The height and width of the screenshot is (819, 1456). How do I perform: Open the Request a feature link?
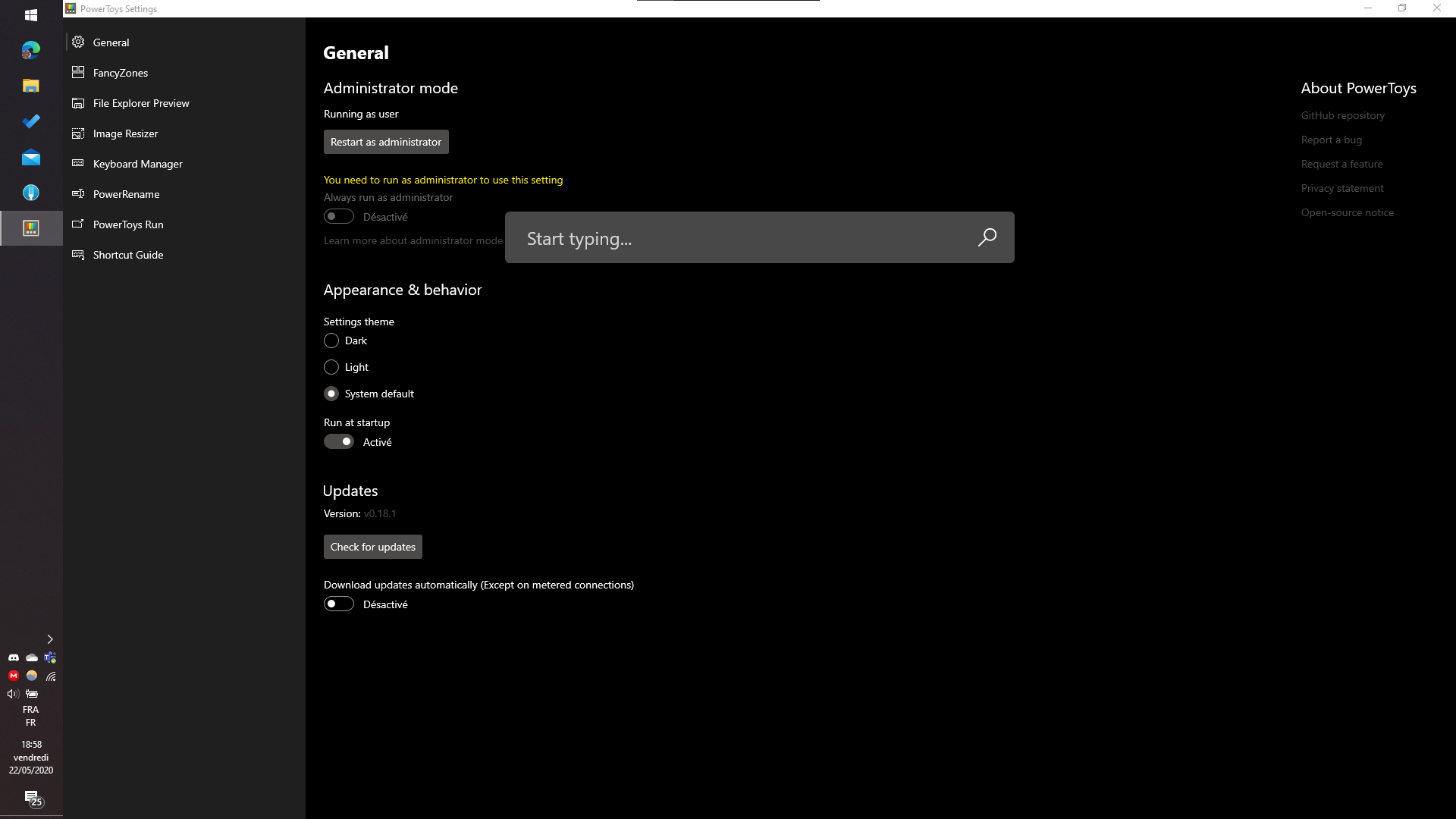(x=1342, y=164)
